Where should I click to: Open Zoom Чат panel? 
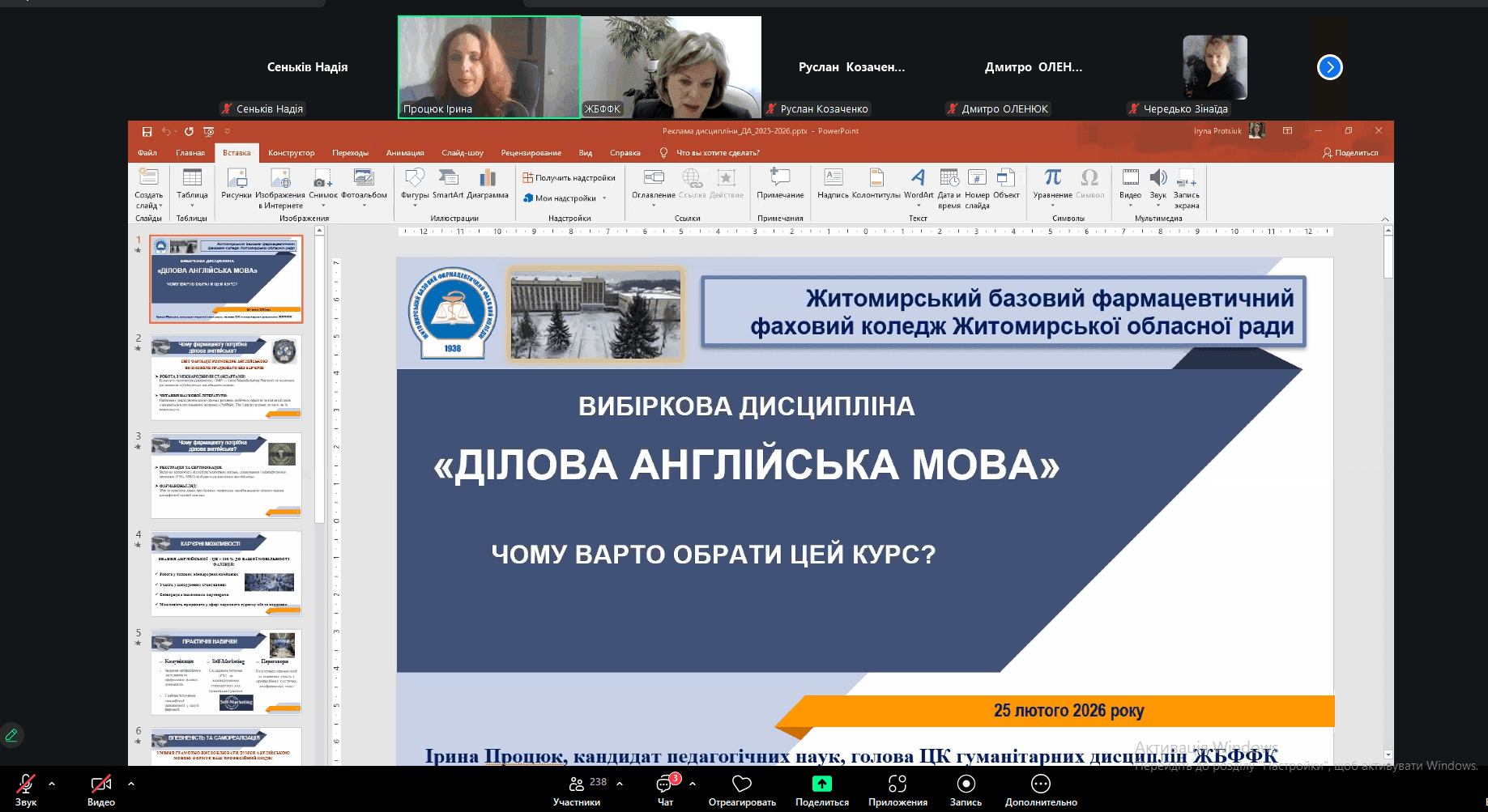(x=665, y=791)
